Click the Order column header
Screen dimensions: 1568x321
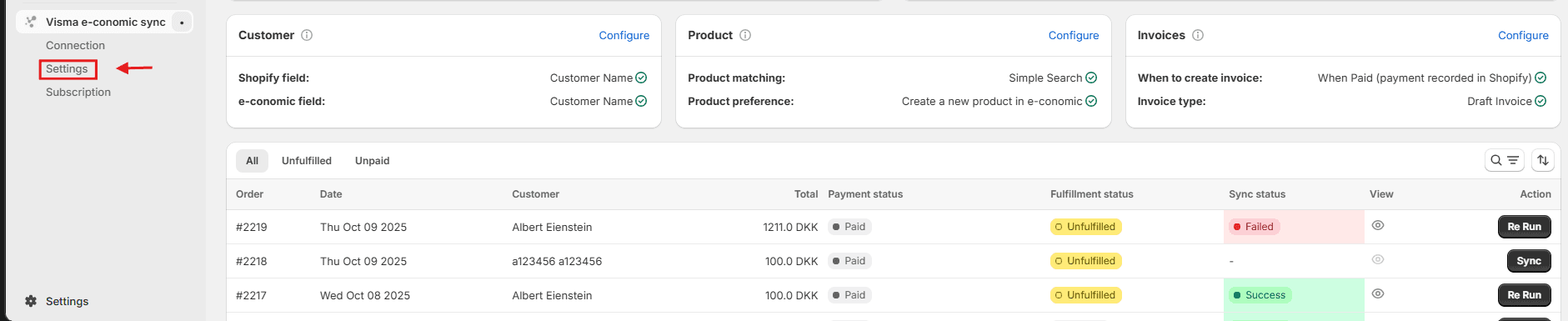pos(249,194)
